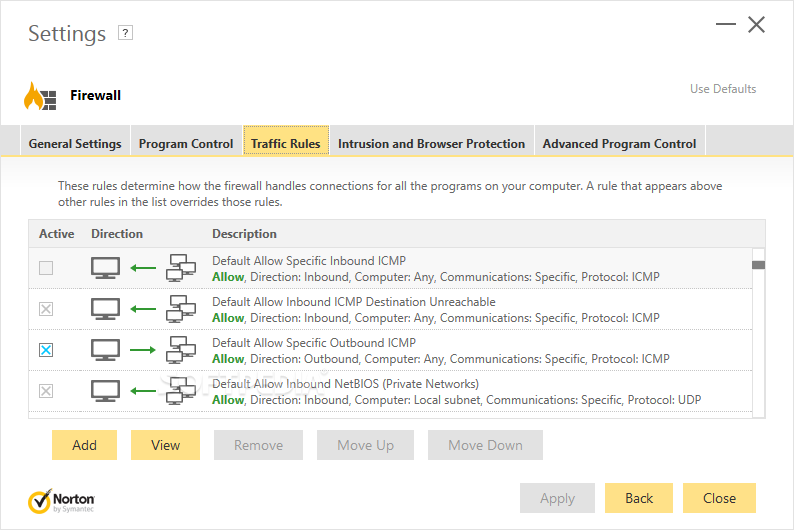Screen dimensions: 794x530
Task: Toggle Active checkbox for Inbound NetBIOS rule
Action: [x=46, y=391]
